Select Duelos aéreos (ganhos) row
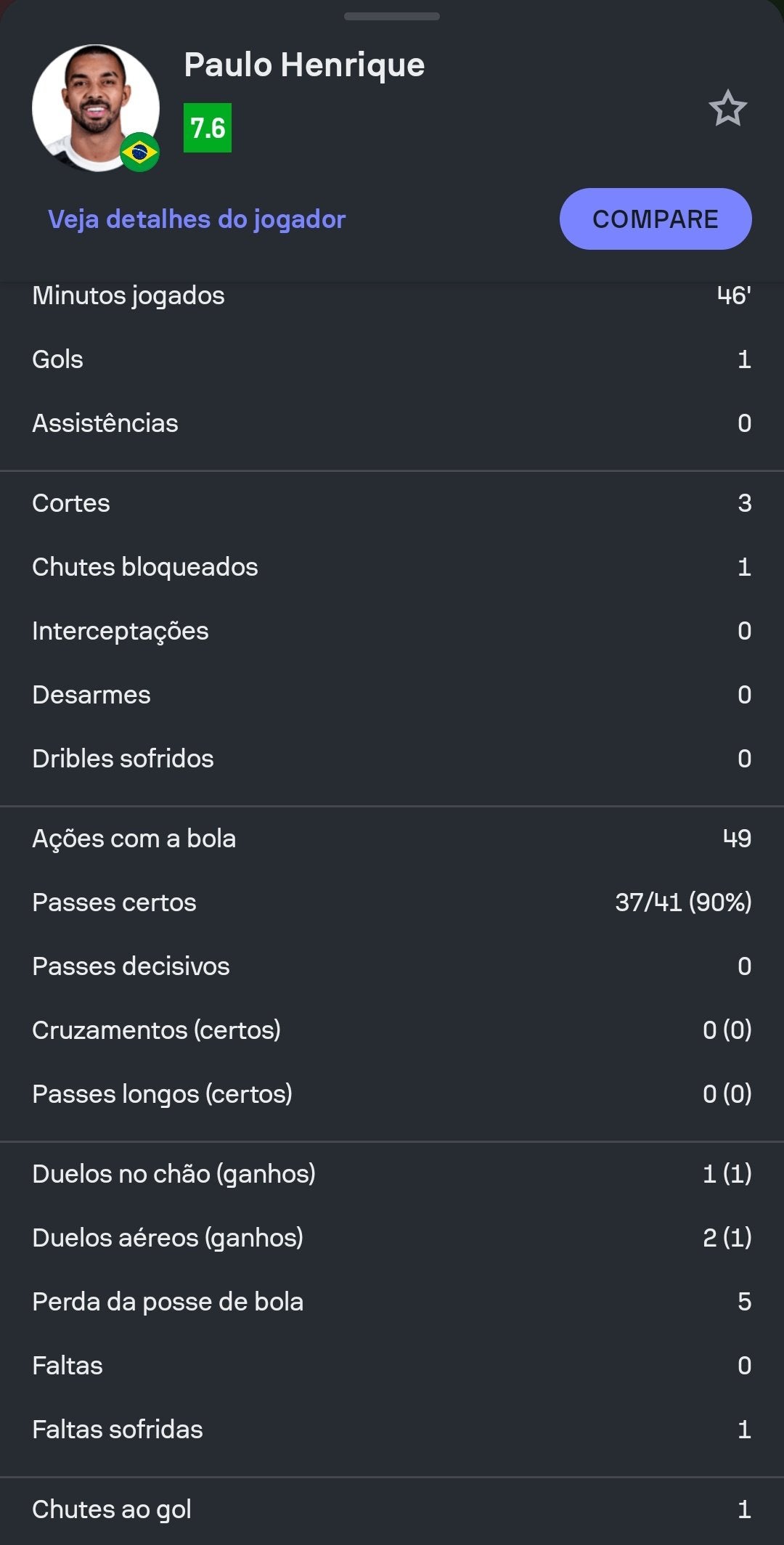Viewport: 784px width, 1545px height. (x=392, y=1238)
